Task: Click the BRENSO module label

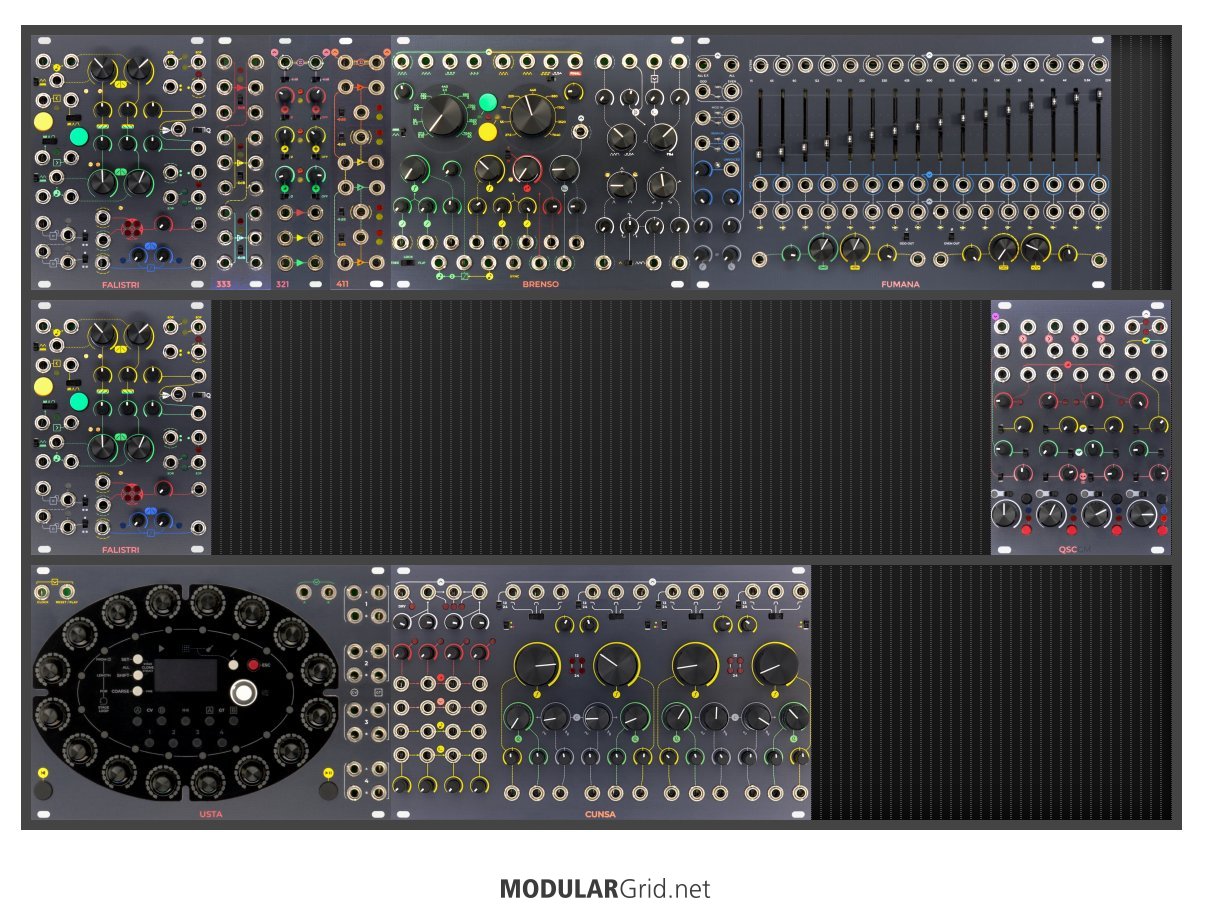Action: tap(541, 284)
